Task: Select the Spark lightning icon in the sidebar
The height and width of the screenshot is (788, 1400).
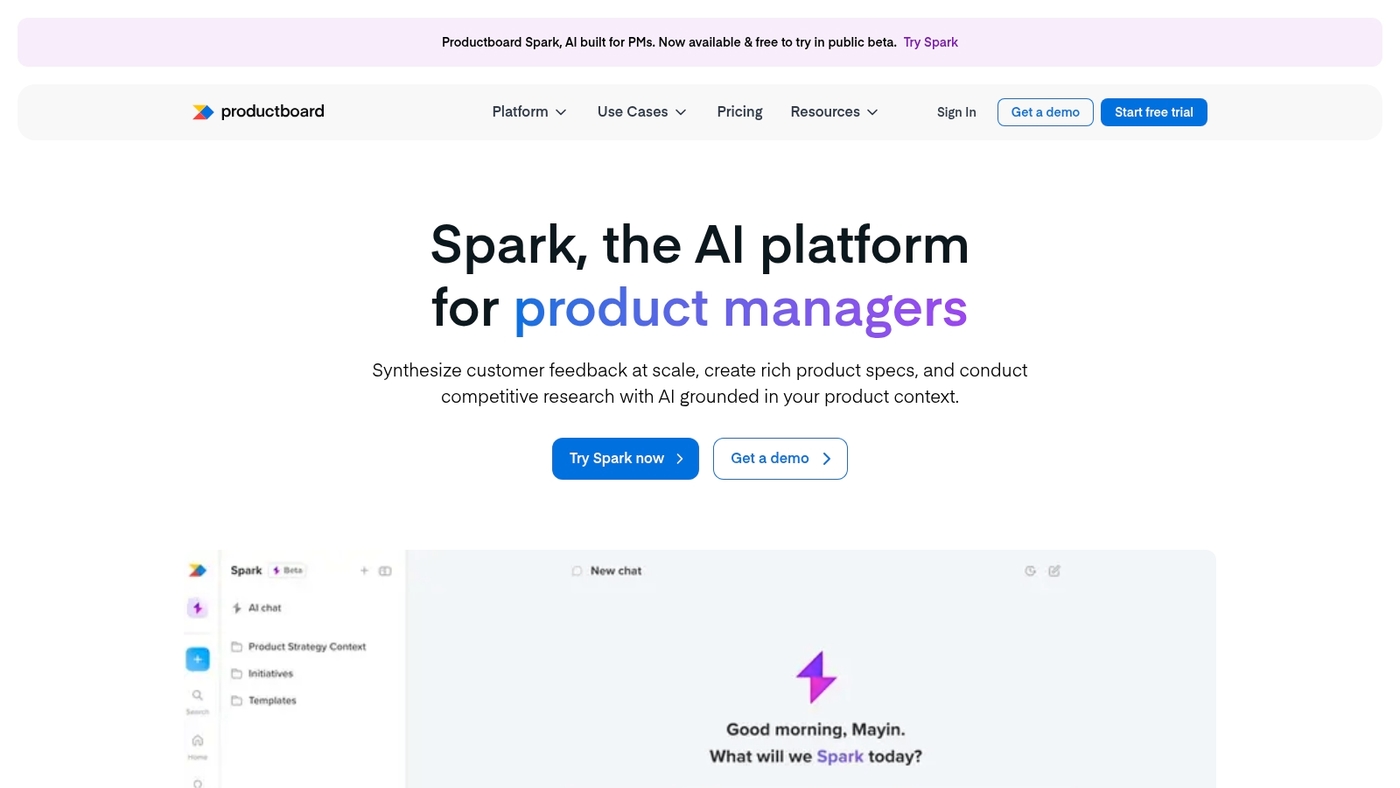Action: point(197,607)
